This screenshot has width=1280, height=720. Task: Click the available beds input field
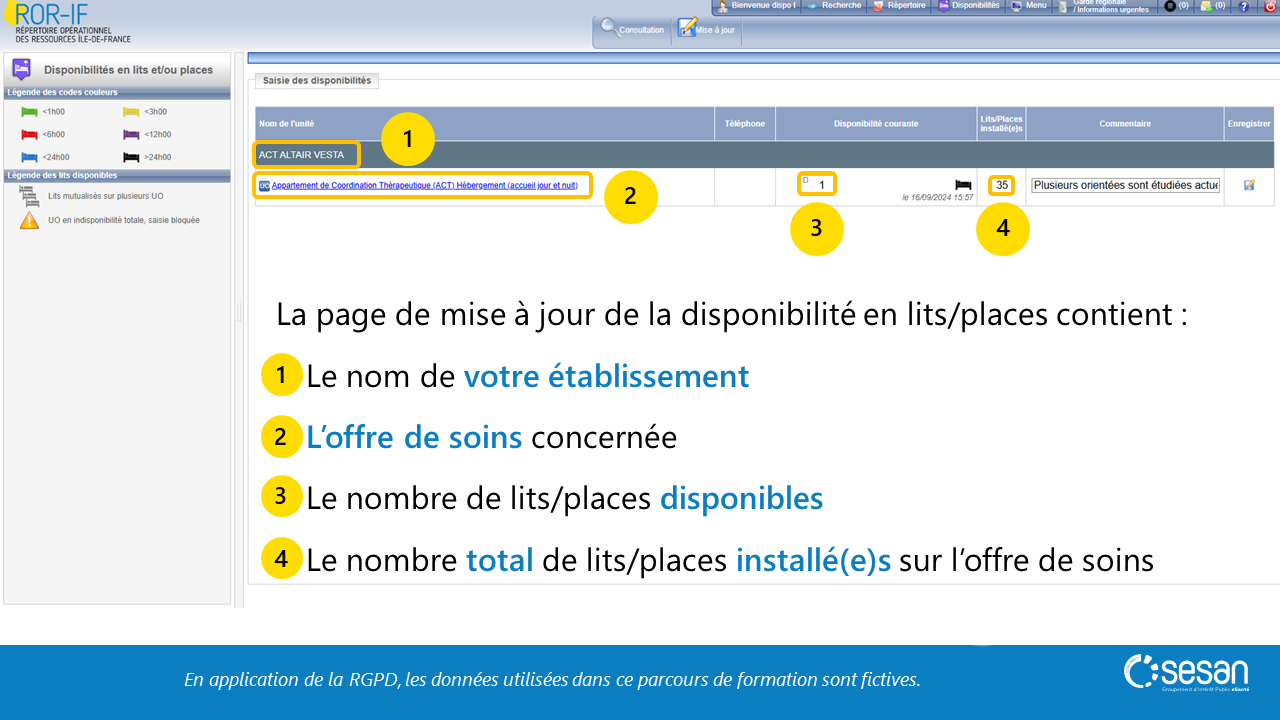[x=818, y=185]
